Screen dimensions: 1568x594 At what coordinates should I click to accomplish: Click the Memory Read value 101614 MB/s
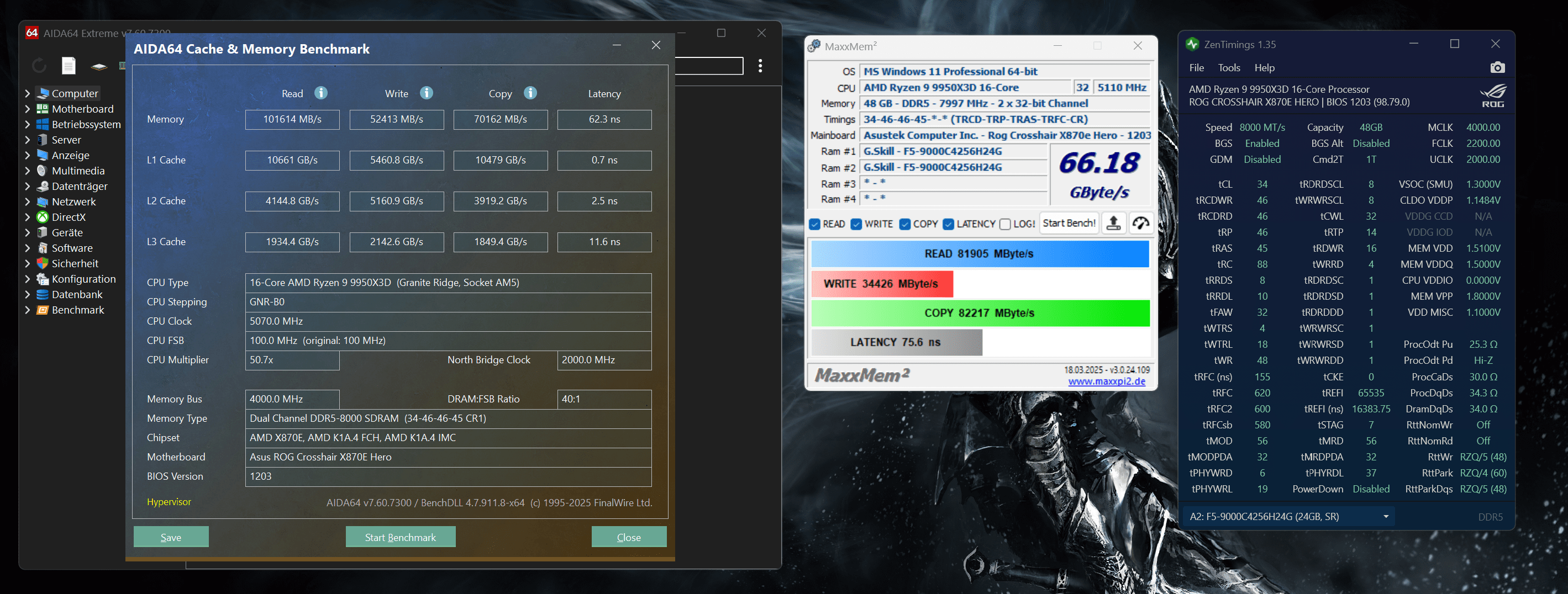(292, 120)
